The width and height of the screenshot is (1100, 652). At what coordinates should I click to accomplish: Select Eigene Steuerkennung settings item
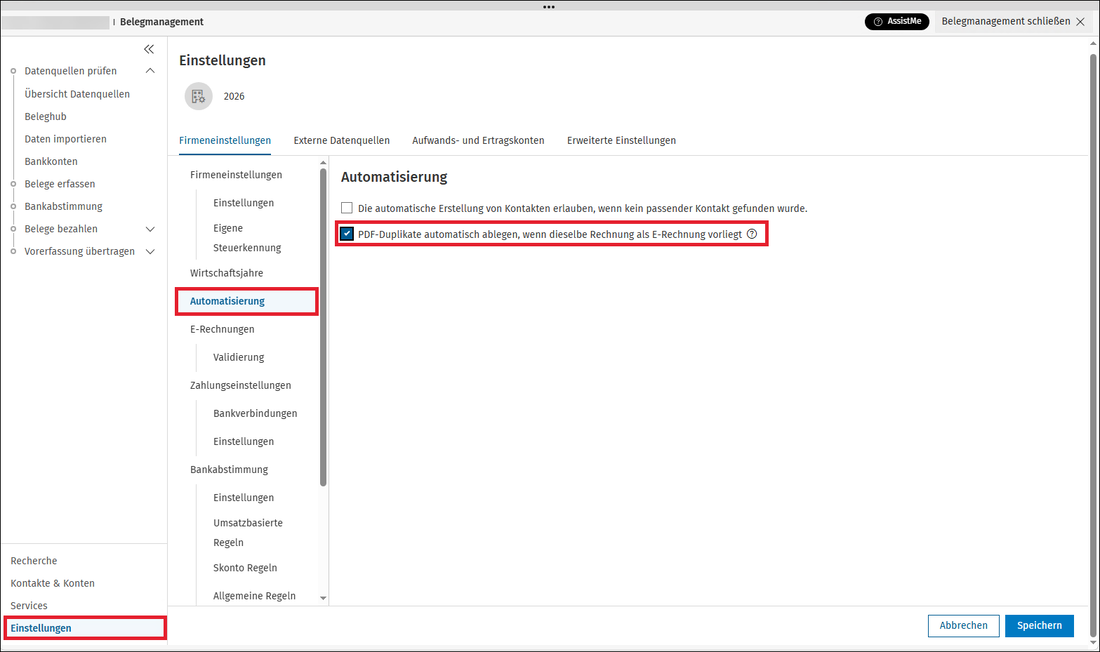(247, 238)
